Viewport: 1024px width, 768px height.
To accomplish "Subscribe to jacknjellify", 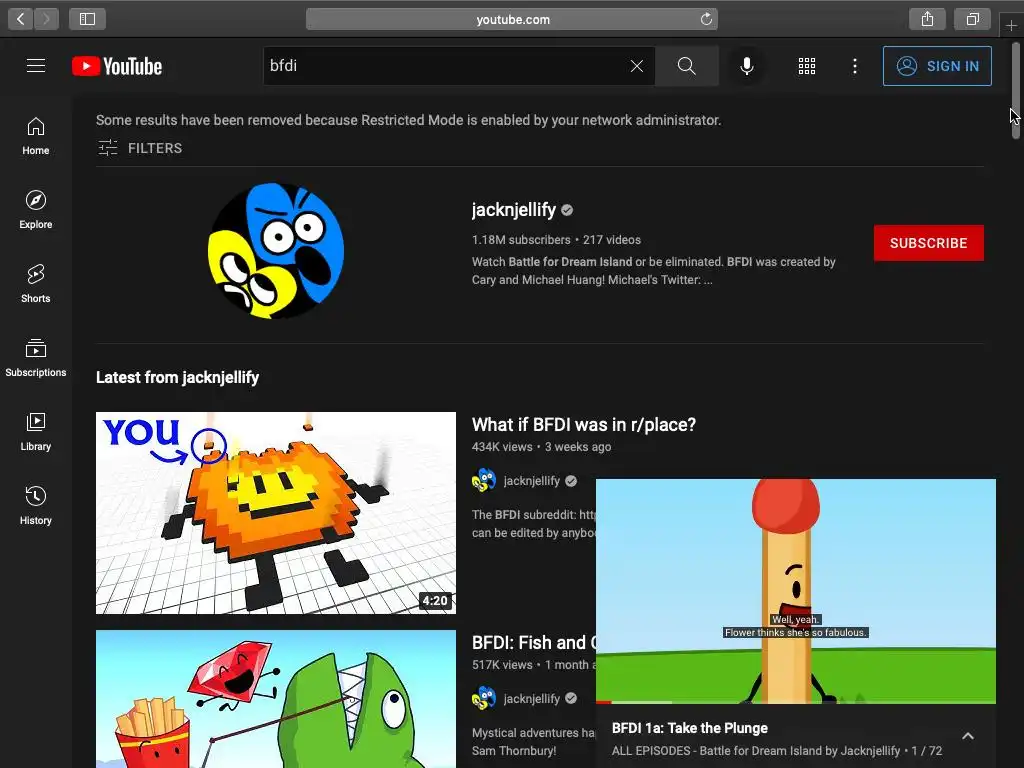I will click(x=929, y=243).
